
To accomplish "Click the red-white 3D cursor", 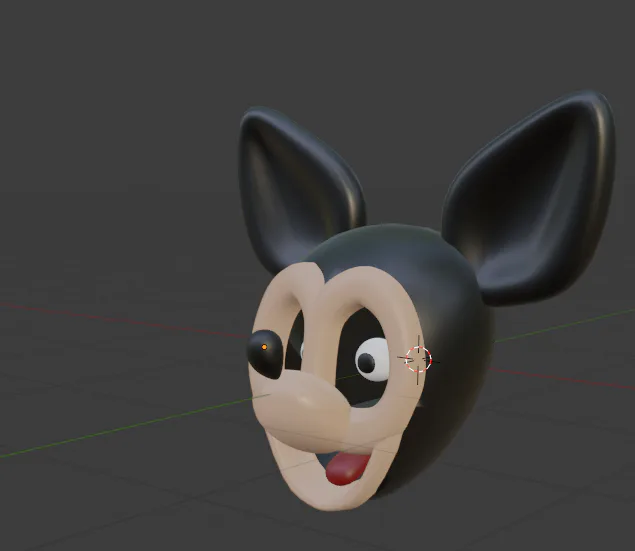I will [418, 359].
